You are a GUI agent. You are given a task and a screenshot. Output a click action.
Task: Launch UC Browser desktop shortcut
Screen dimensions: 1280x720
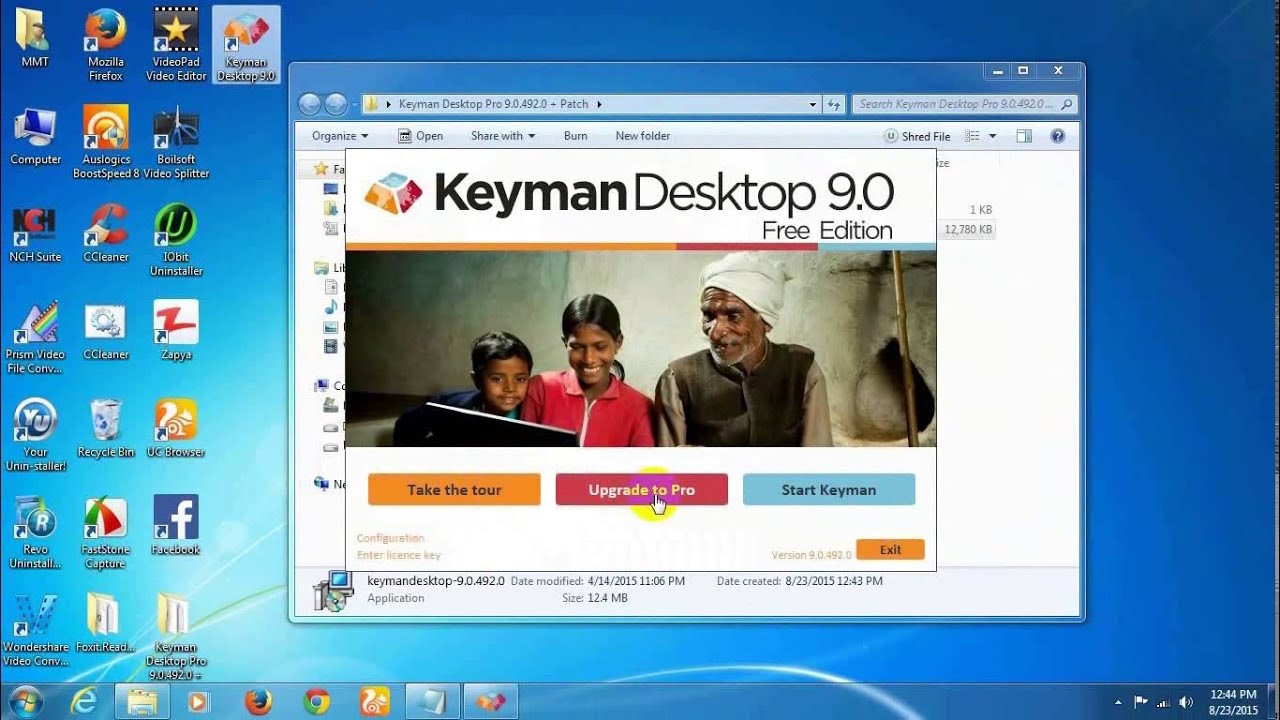pyautogui.click(x=175, y=428)
